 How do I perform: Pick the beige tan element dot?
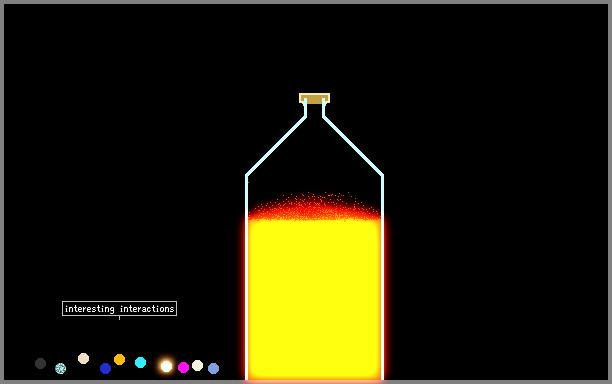(x=84, y=358)
